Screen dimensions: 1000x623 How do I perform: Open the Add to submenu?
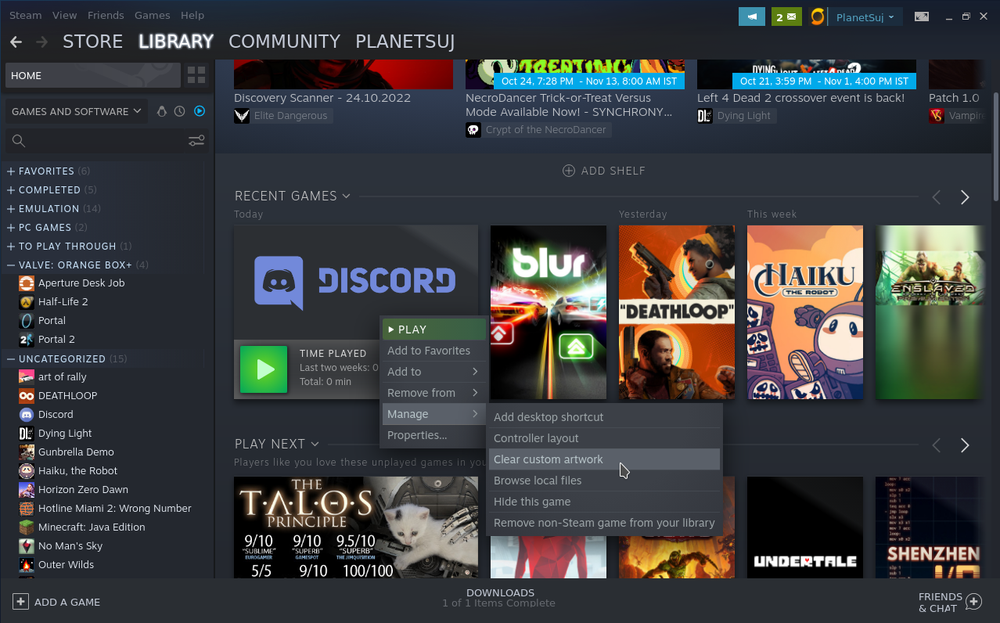[x=434, y=372]
